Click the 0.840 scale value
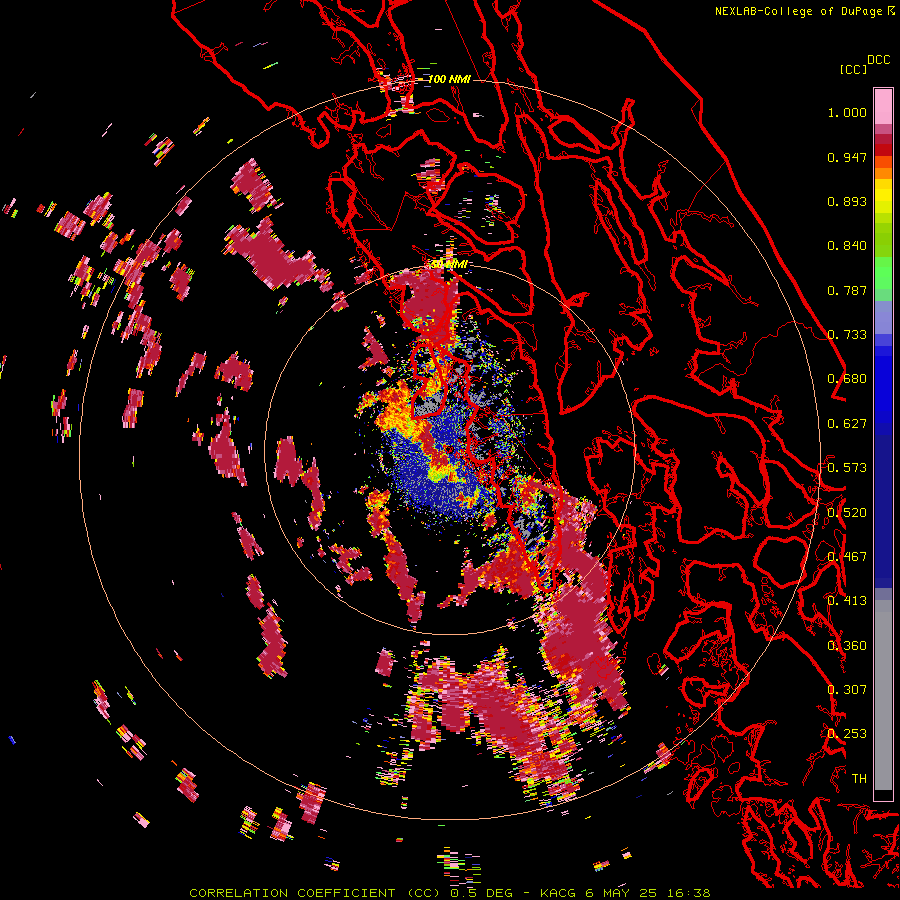The image size is (900, 900). [847, 246]
